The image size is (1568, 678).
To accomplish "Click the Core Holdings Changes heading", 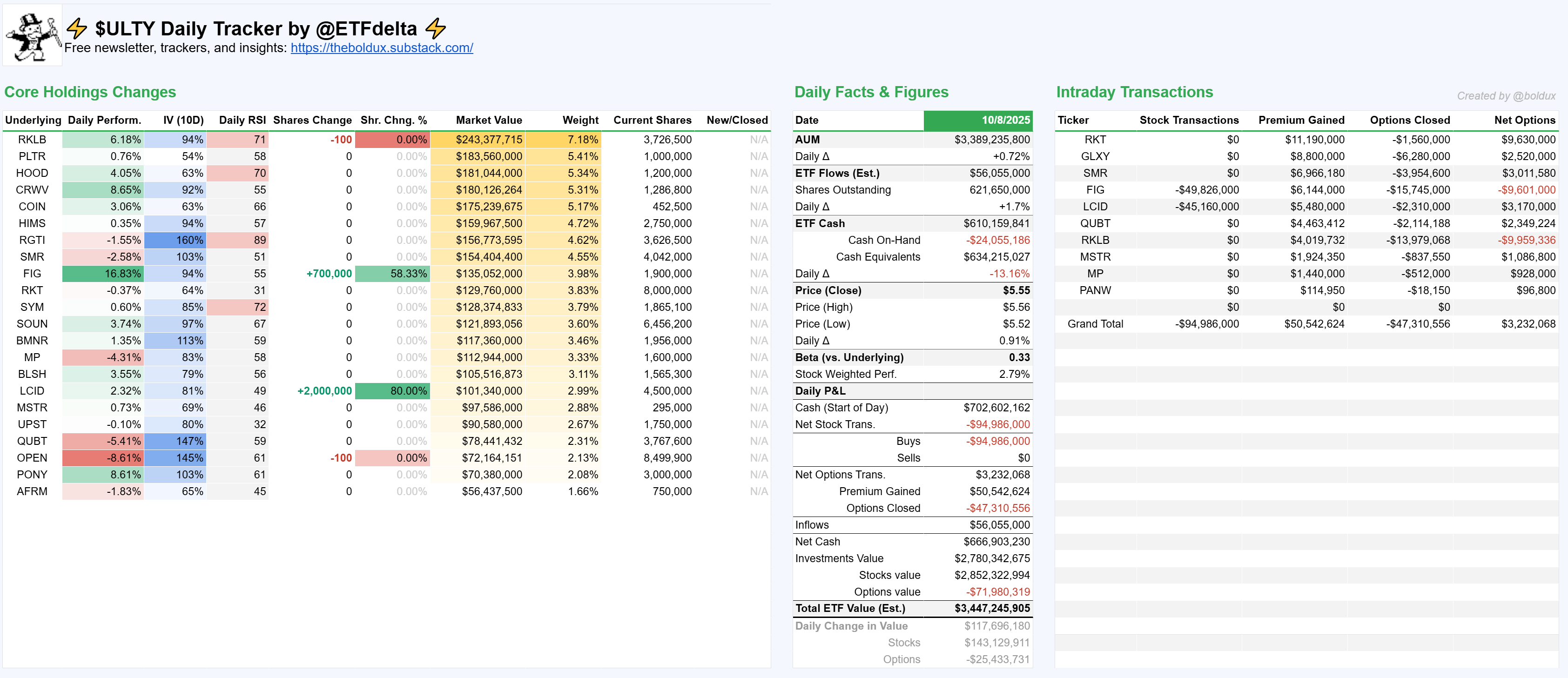I will coord(90,92).
